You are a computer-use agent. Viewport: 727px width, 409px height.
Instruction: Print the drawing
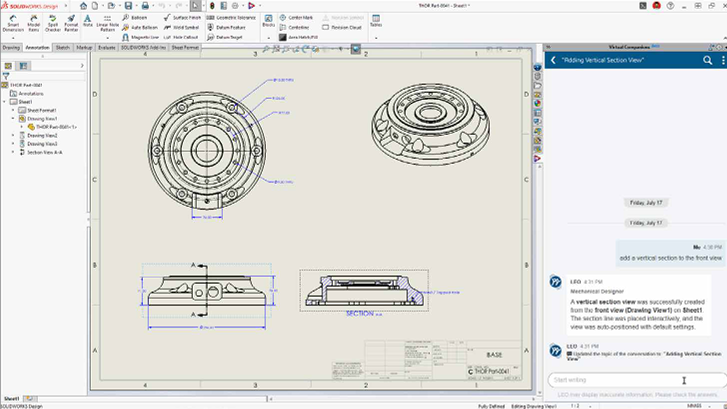coord(145,6)
